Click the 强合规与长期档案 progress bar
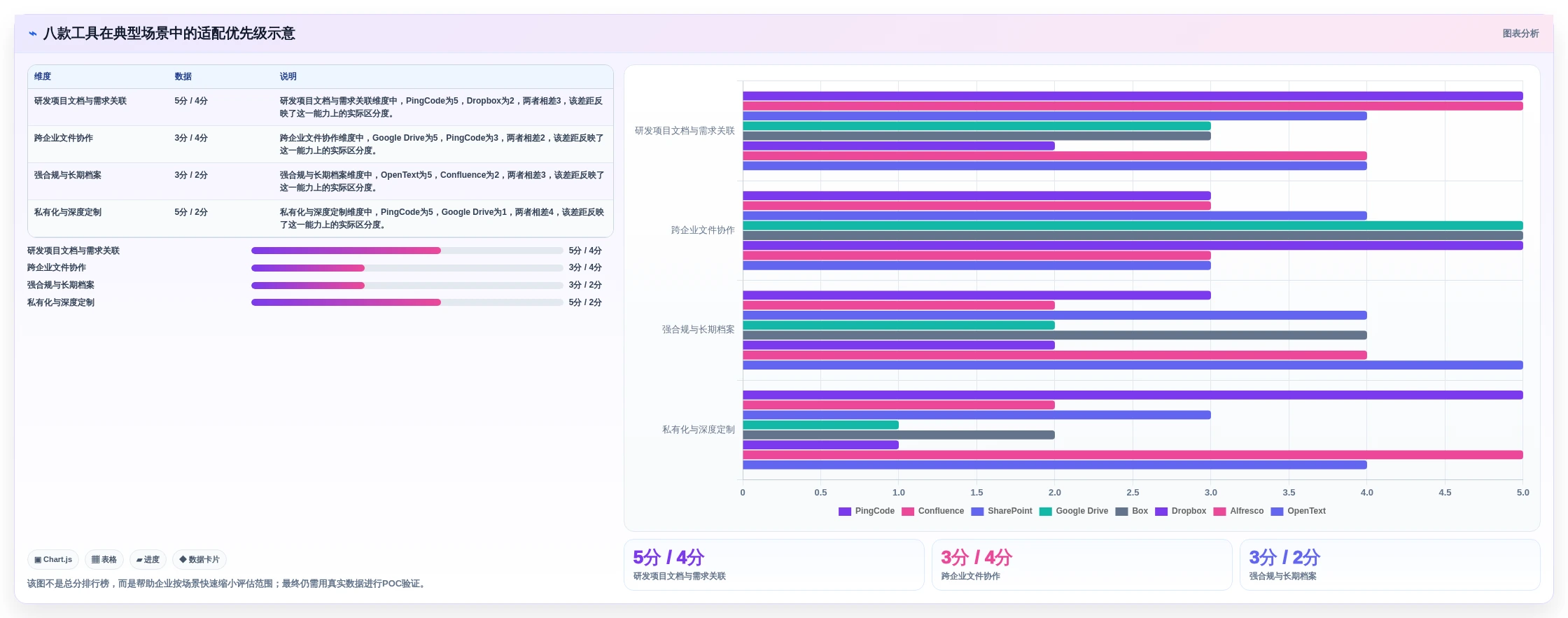This screenshot has width=1568, height=618. pyautogui.click(x=407, y=286)
